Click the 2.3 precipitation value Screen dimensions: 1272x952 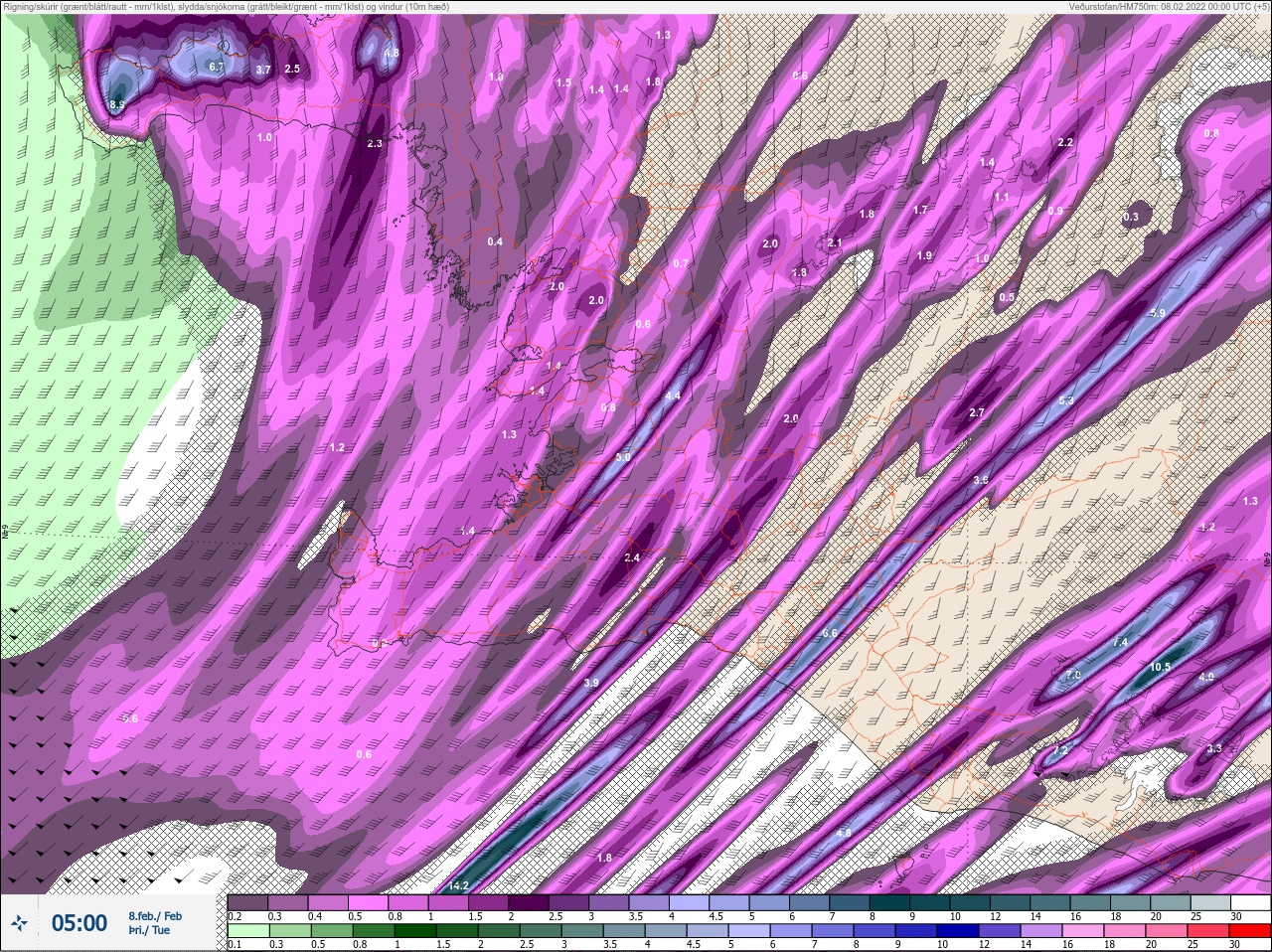click(375, 143)
